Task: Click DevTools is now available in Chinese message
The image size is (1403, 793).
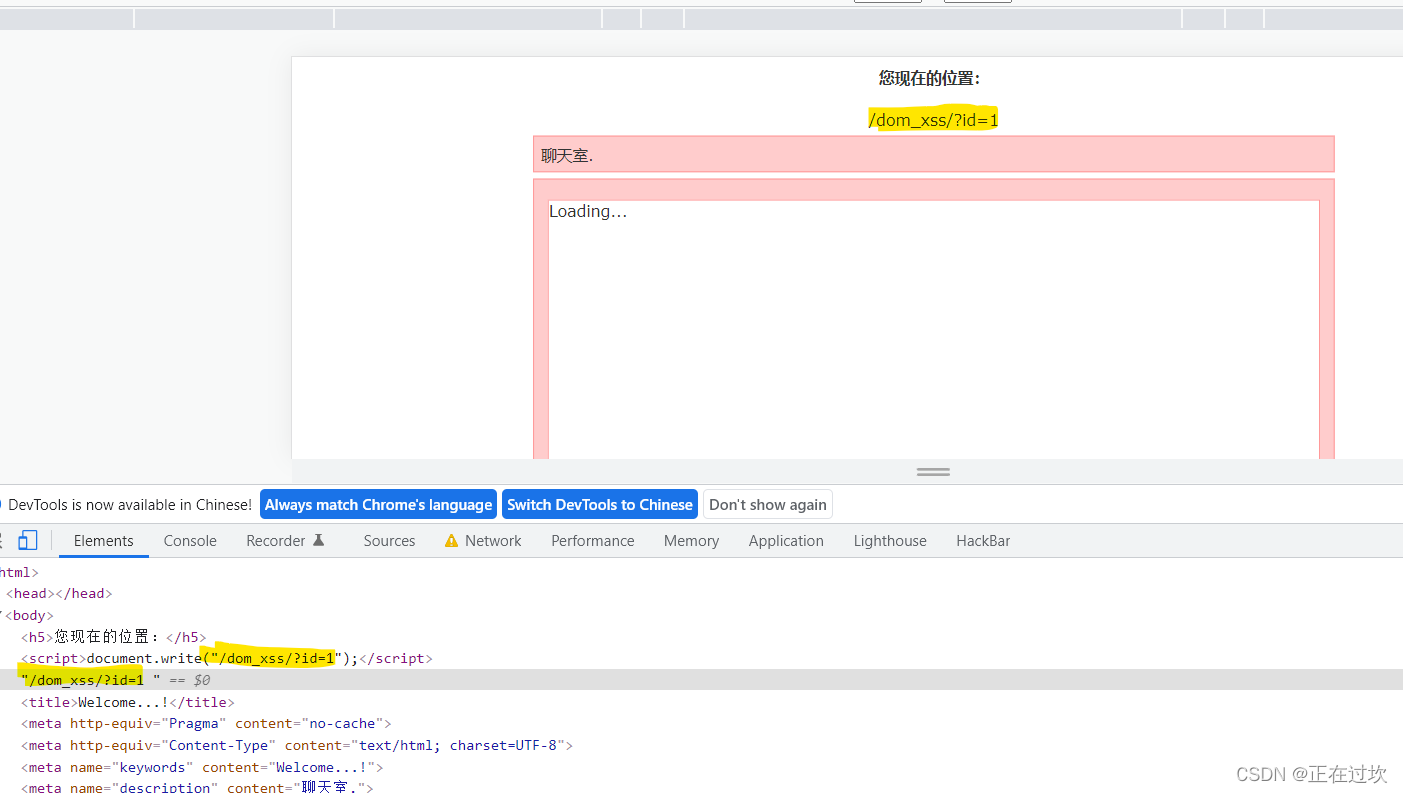Action: click(130, 505)
